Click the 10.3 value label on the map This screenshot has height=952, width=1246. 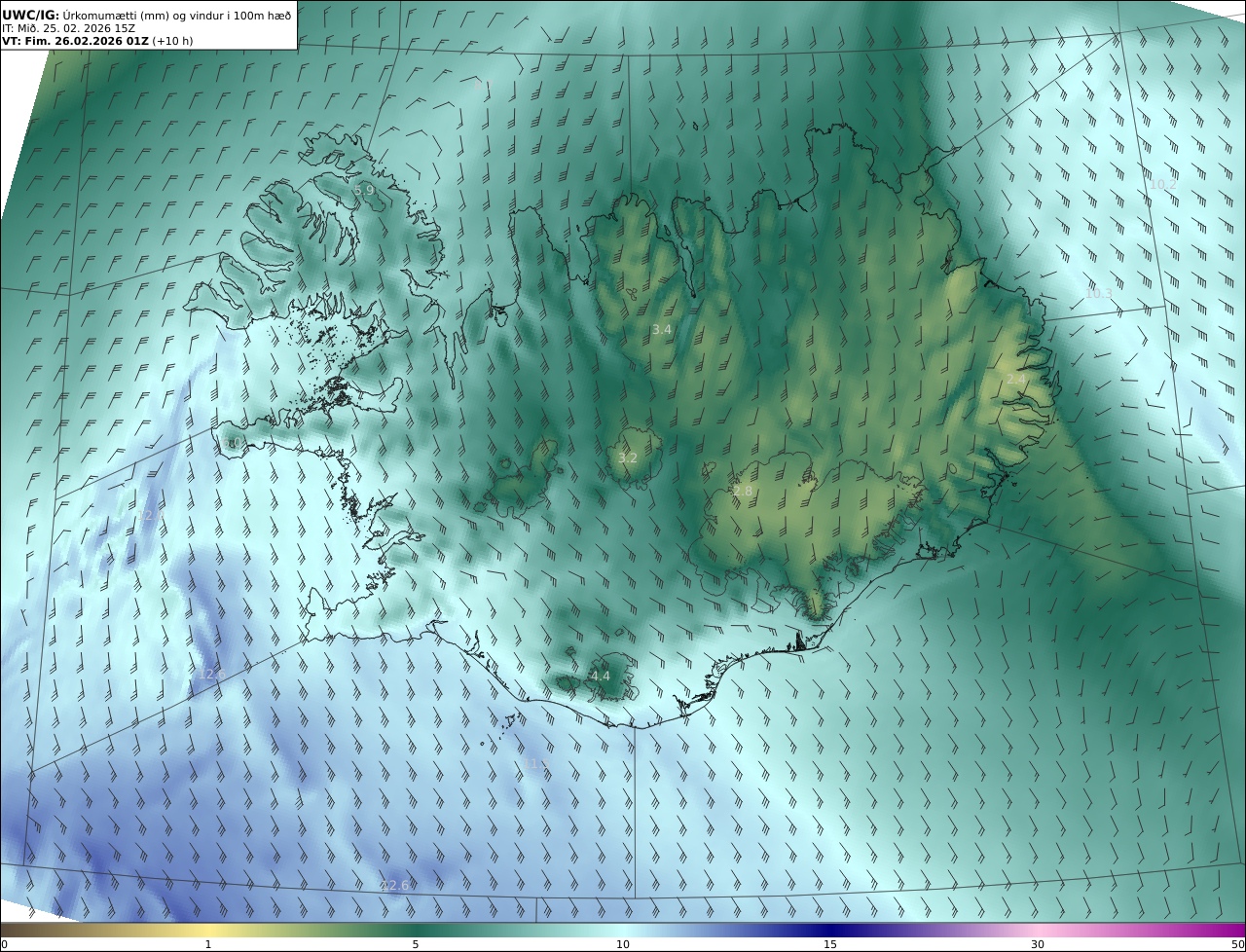click(1098, 293)
